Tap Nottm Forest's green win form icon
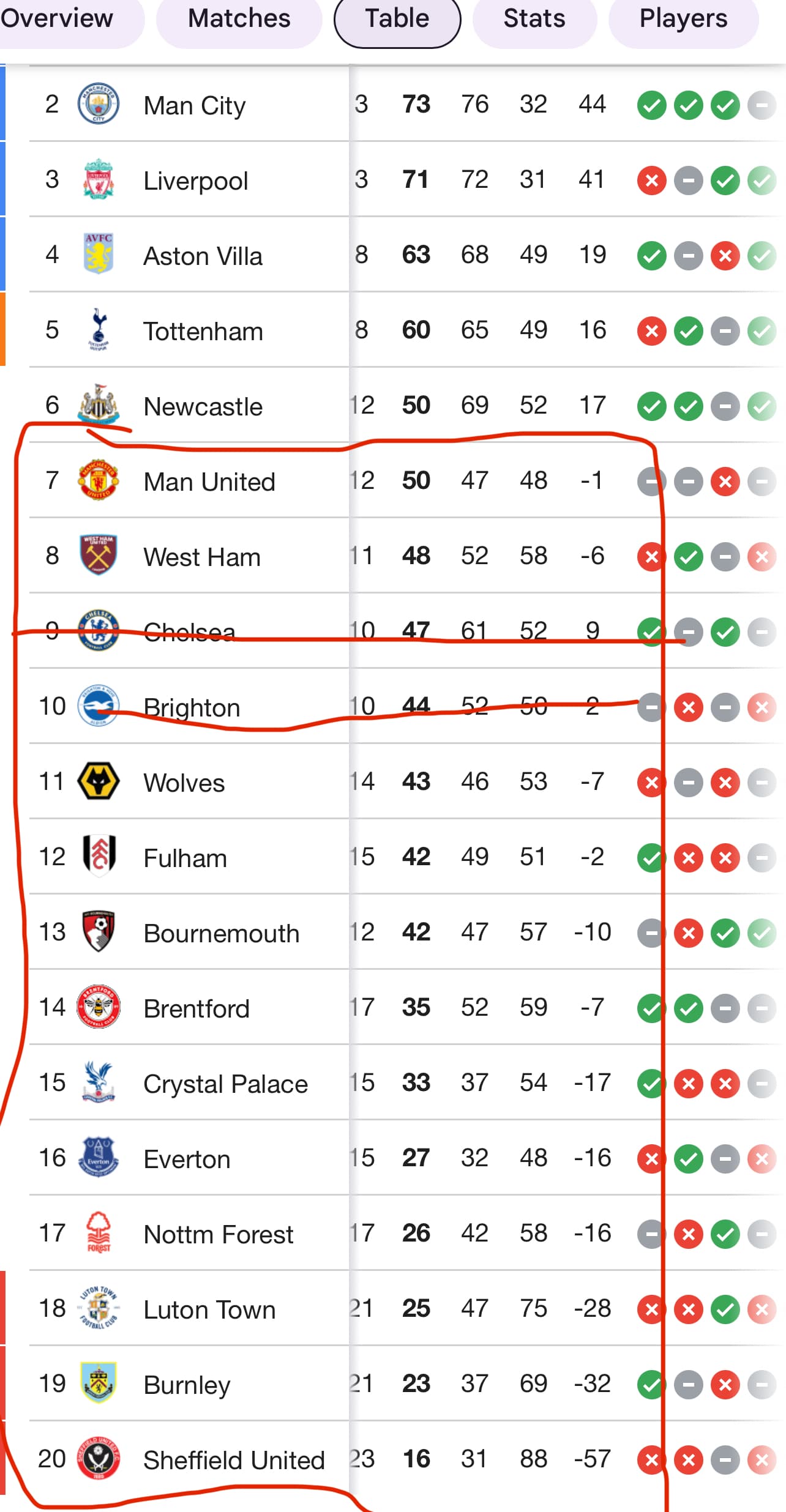This screenshot has width=786, height=1512. (x=725, y=1235)
